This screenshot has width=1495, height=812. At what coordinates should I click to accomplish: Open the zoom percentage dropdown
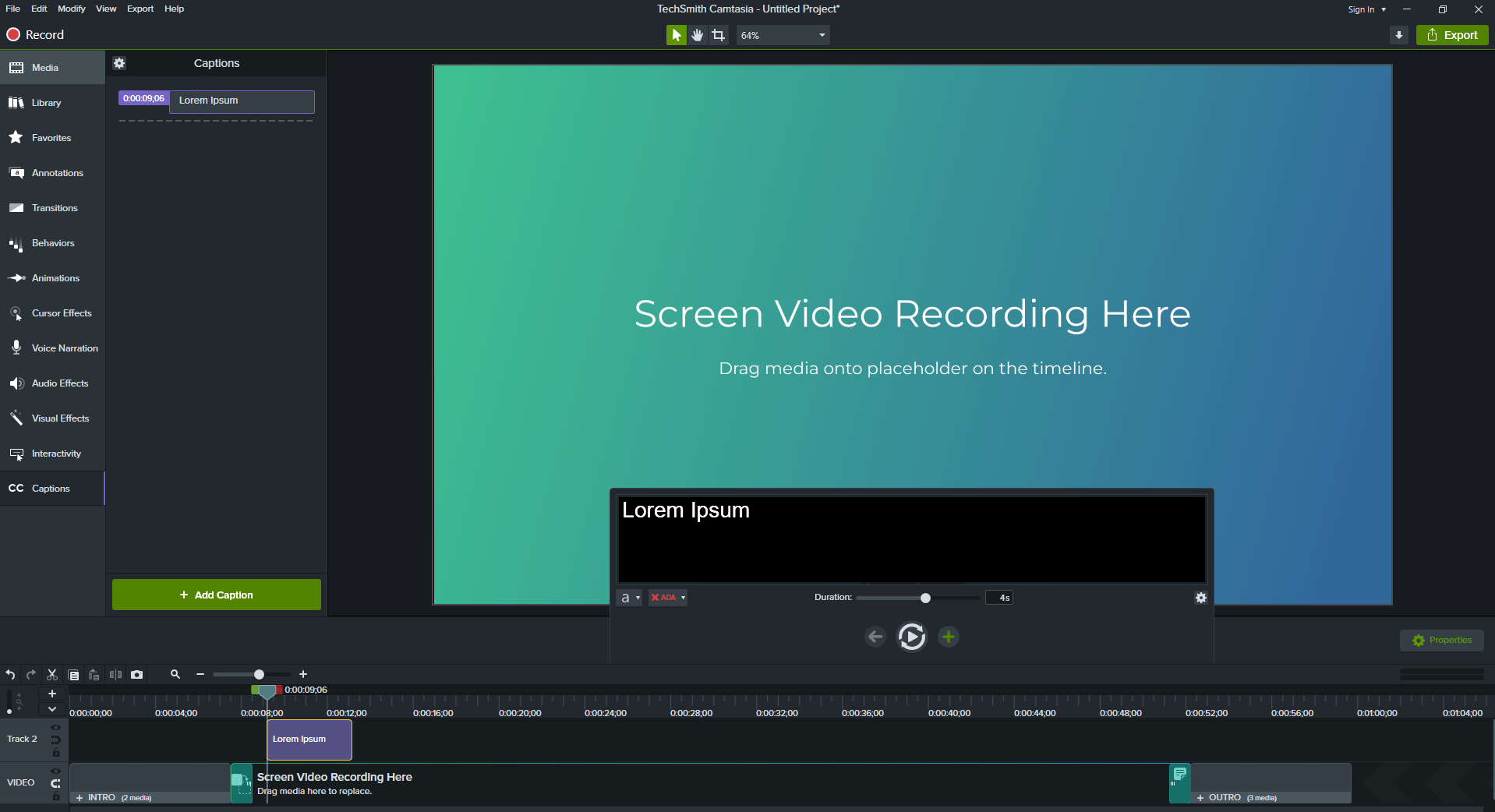pos(821,34)
